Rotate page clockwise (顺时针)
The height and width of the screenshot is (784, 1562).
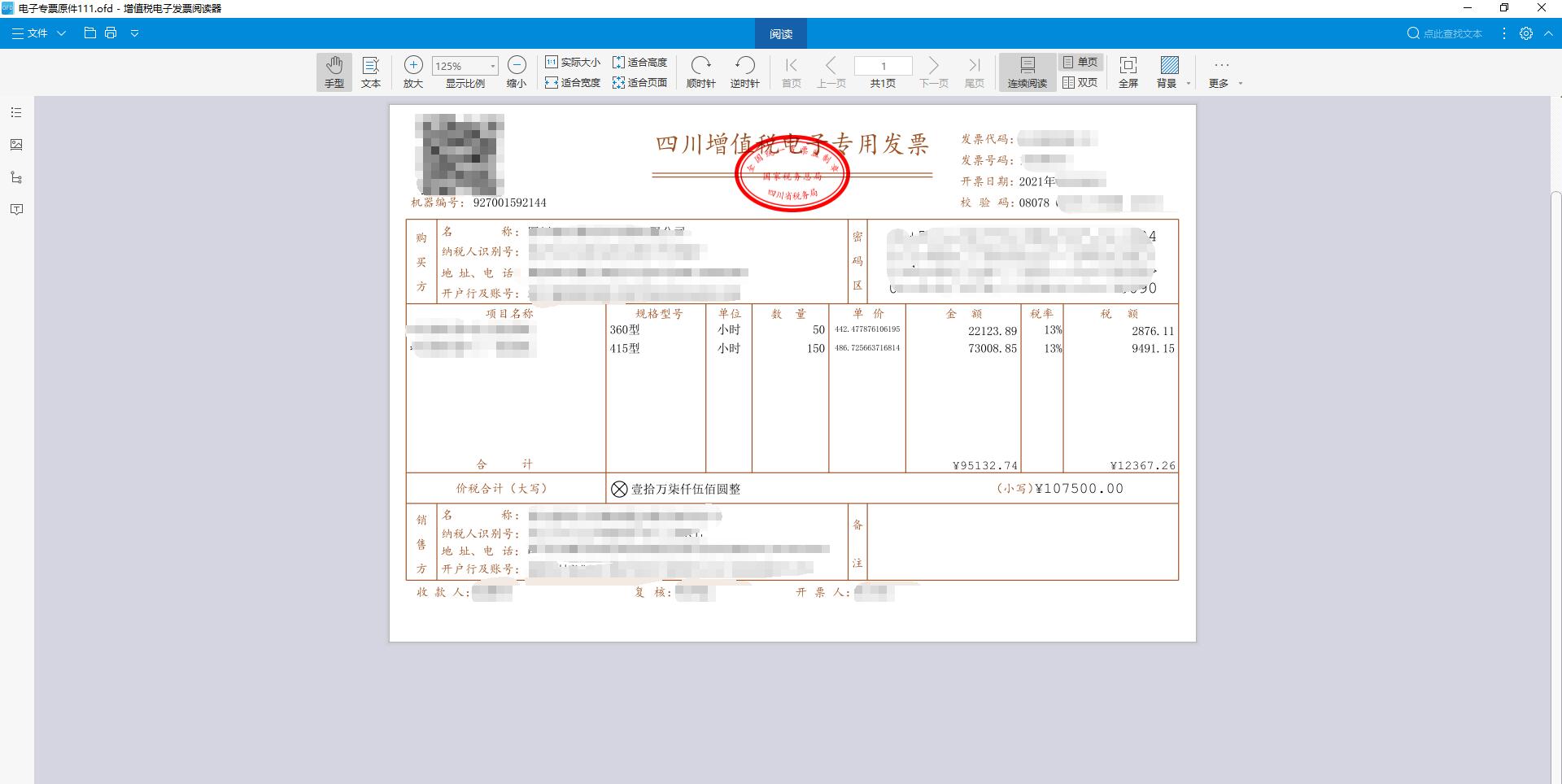tap(700, 72)
